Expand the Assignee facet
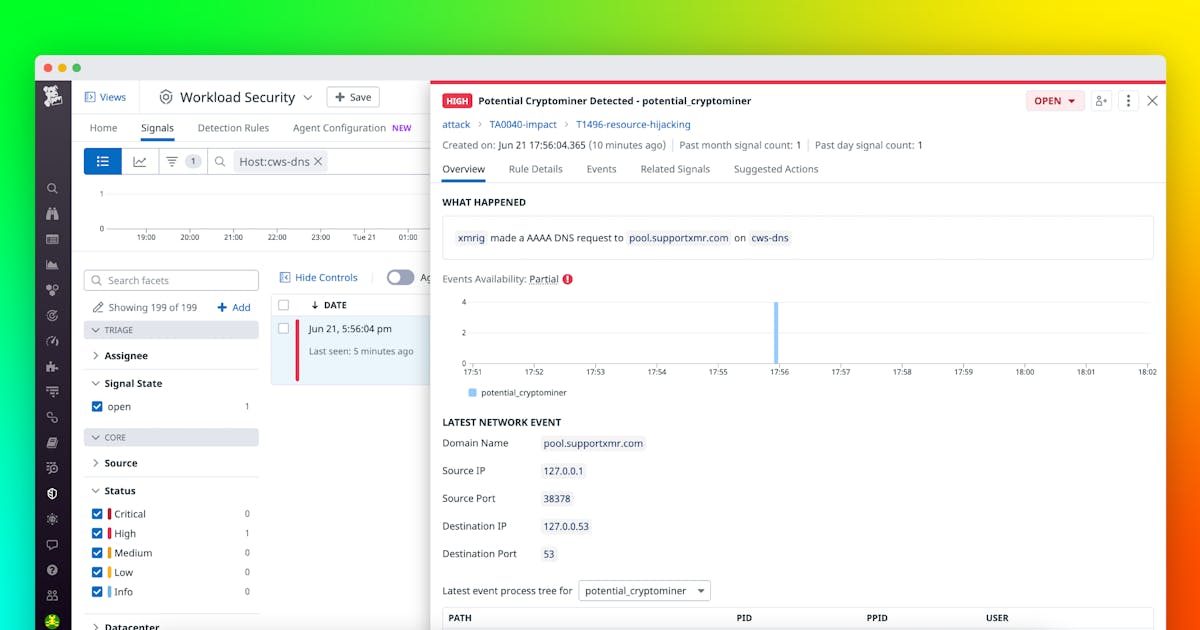Viewport: 1200px width, 630px height. coord(126,356)
